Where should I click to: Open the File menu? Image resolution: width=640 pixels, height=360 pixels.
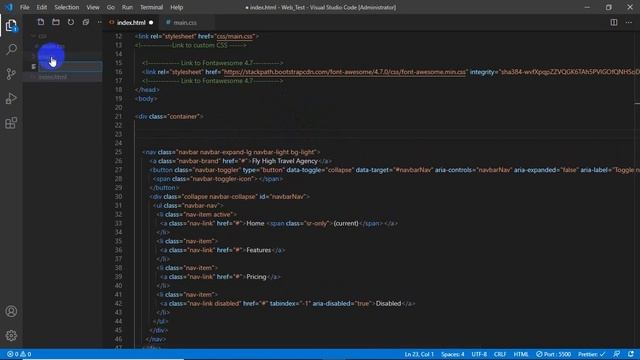pyautogui.click(x=24, y=7)
